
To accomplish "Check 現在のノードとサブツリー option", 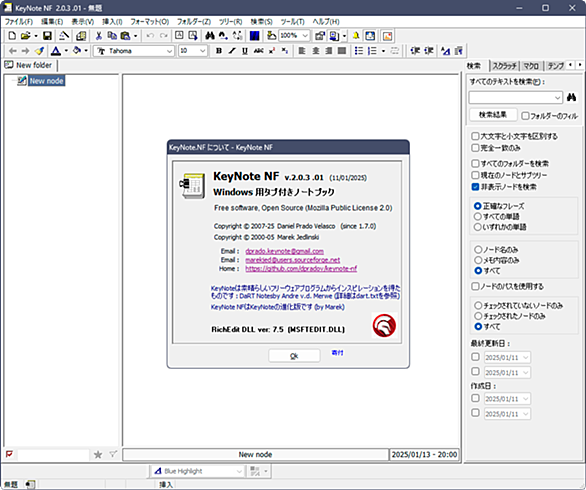I will [475, 175].
